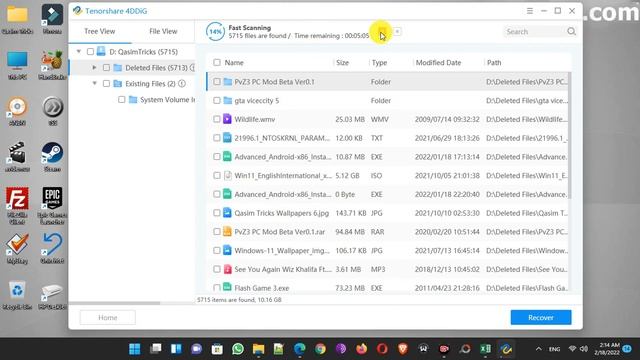
Task: Tick the select-all checkbox beside the Name header
Action: (x=217, y=62)
